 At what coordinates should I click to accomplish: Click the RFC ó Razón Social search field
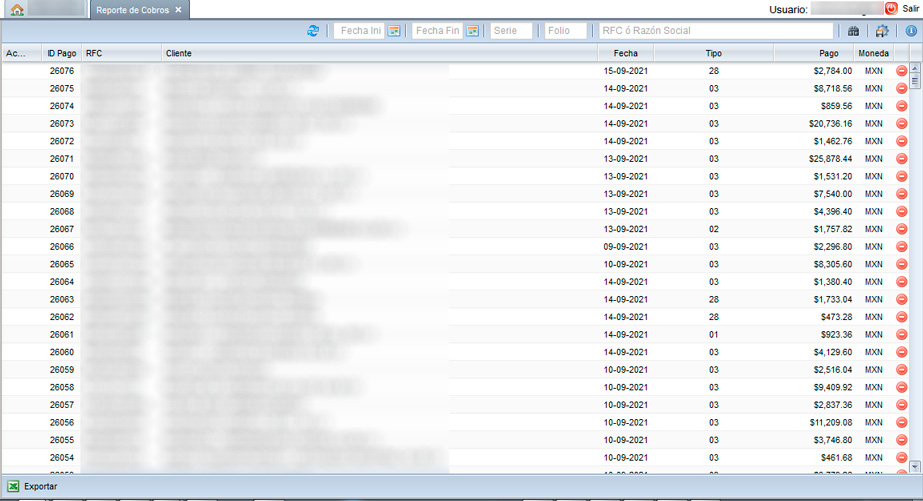(x=716, y=31)
